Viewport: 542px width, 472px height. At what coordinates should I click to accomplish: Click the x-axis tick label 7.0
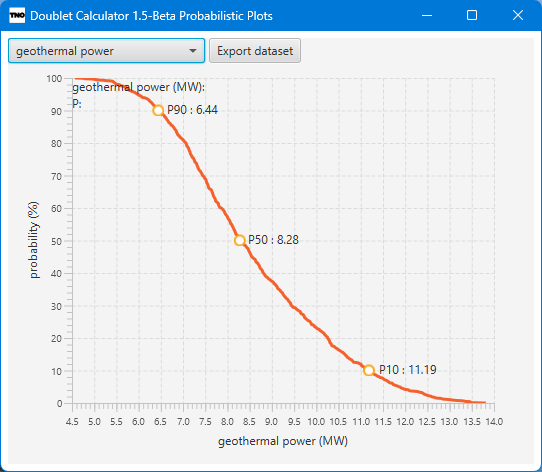pos(183,422)
